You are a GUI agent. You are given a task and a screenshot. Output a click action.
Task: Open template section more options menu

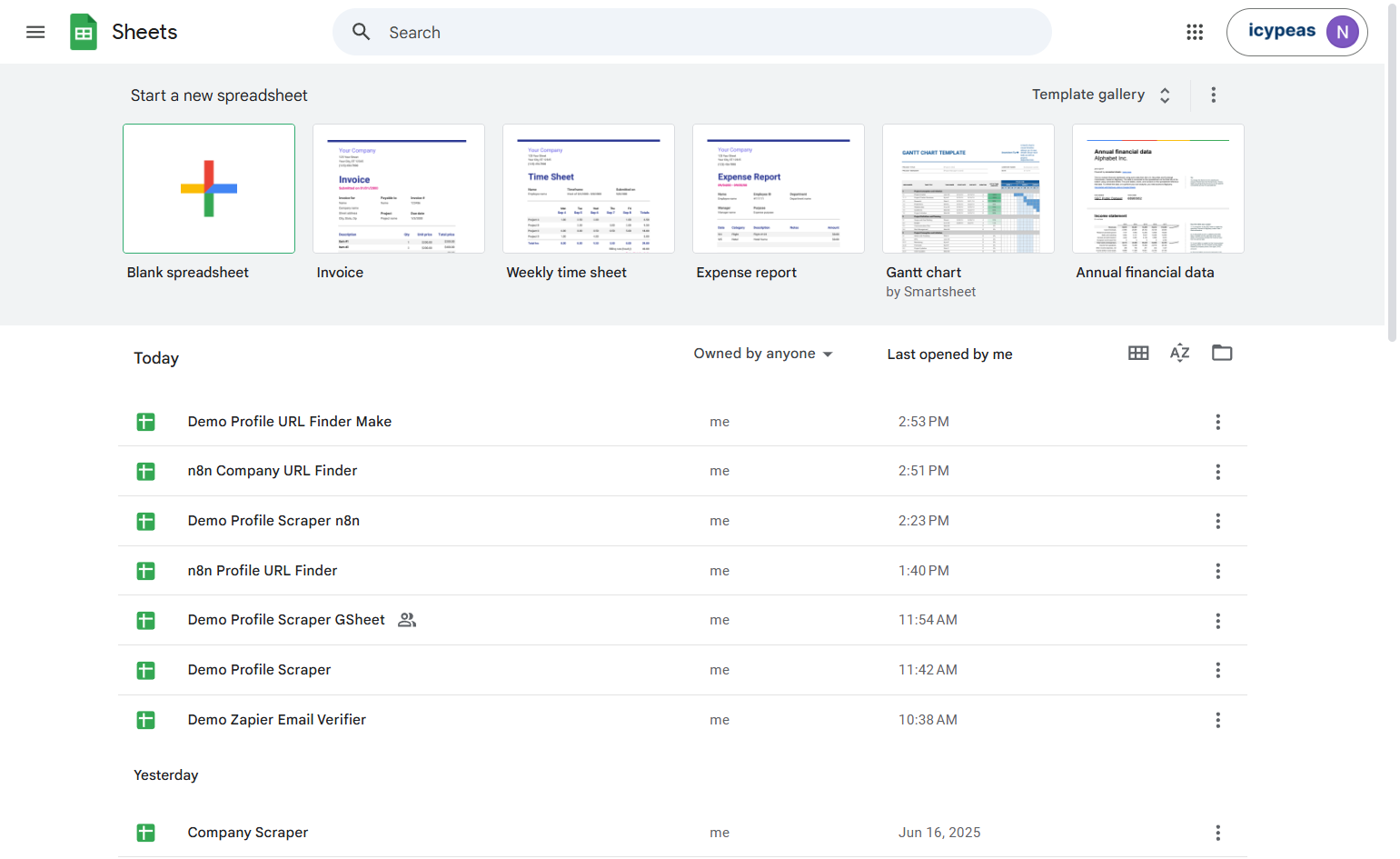tap(1213, 95)
